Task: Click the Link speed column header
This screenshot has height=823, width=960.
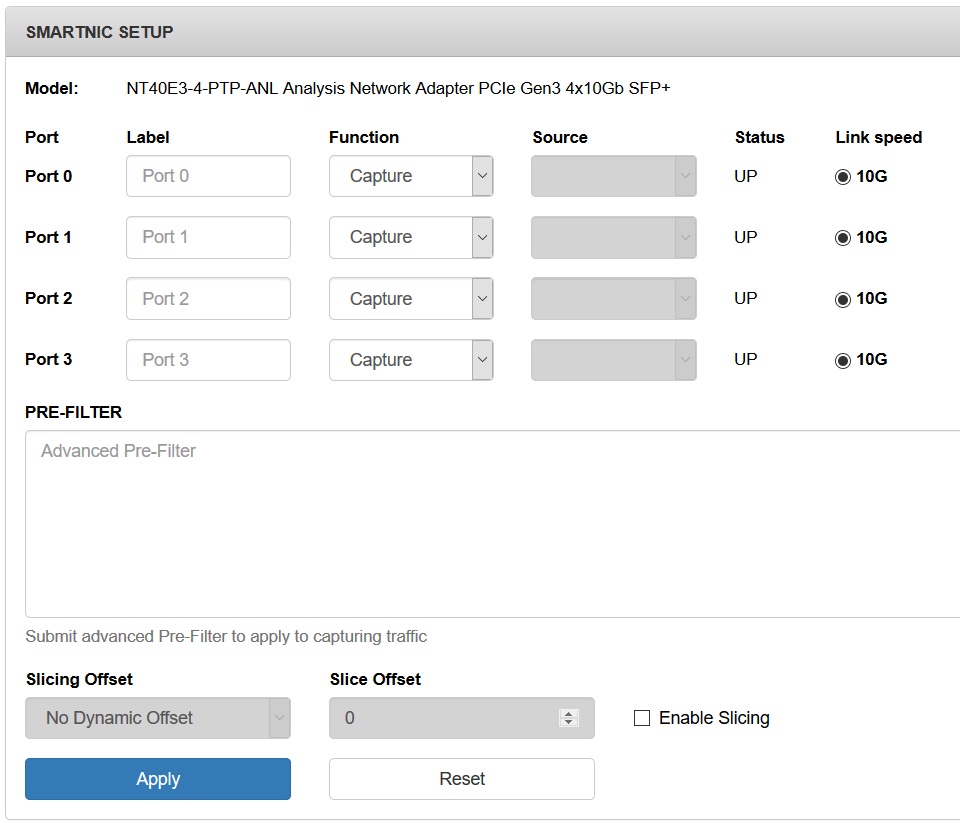Action: 879,138
